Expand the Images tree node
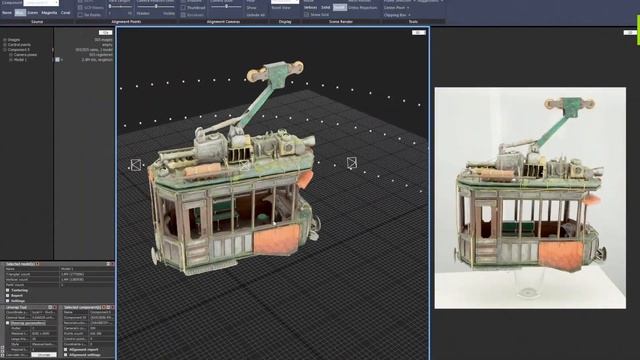Image resolution: width=640 pixels, height=360 pixels. click(x=5, y=40)
